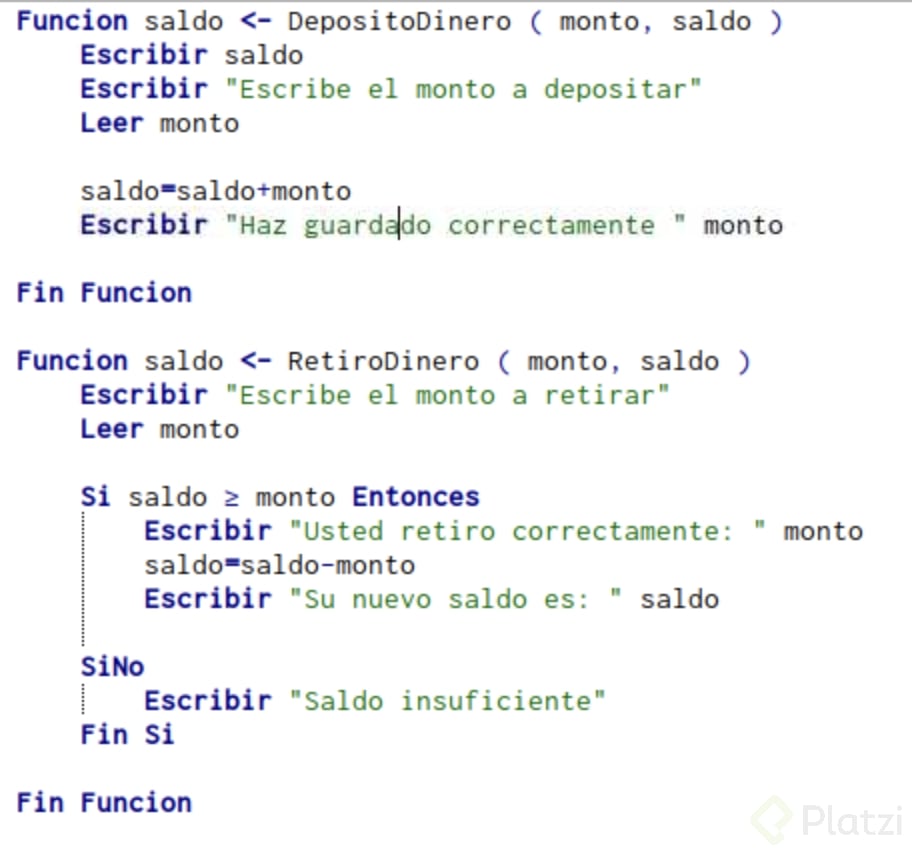Click the RetiroDinero function name

(x=383, y=361)
